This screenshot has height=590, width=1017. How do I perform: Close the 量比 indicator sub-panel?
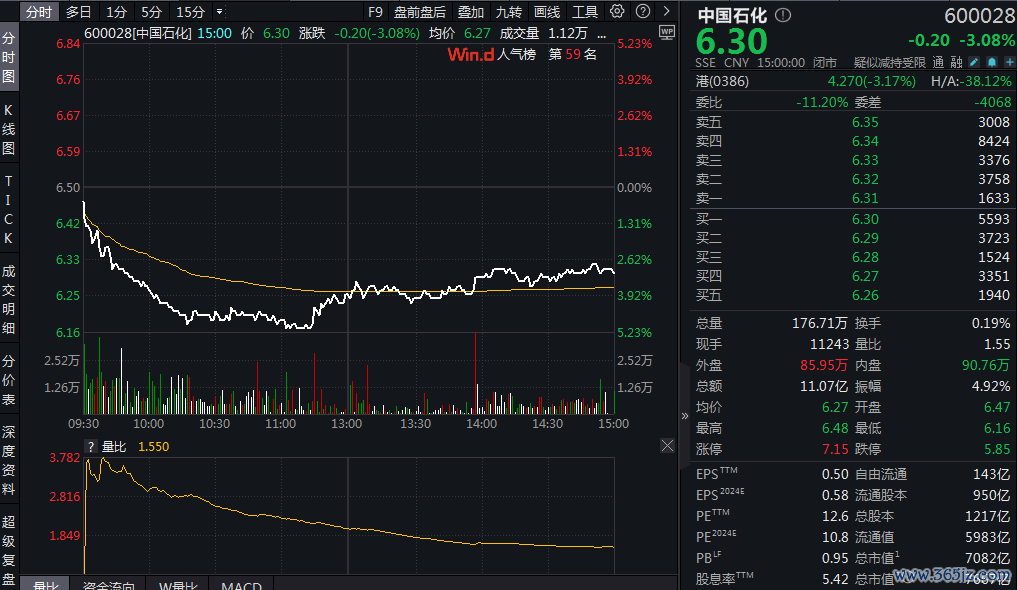click(x=667, y=446)
